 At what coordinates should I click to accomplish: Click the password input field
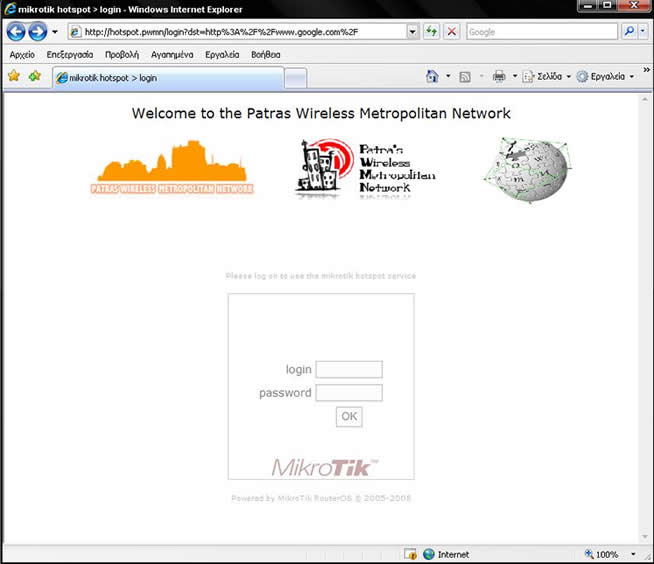pyautogui.click(x=349, y=393)
